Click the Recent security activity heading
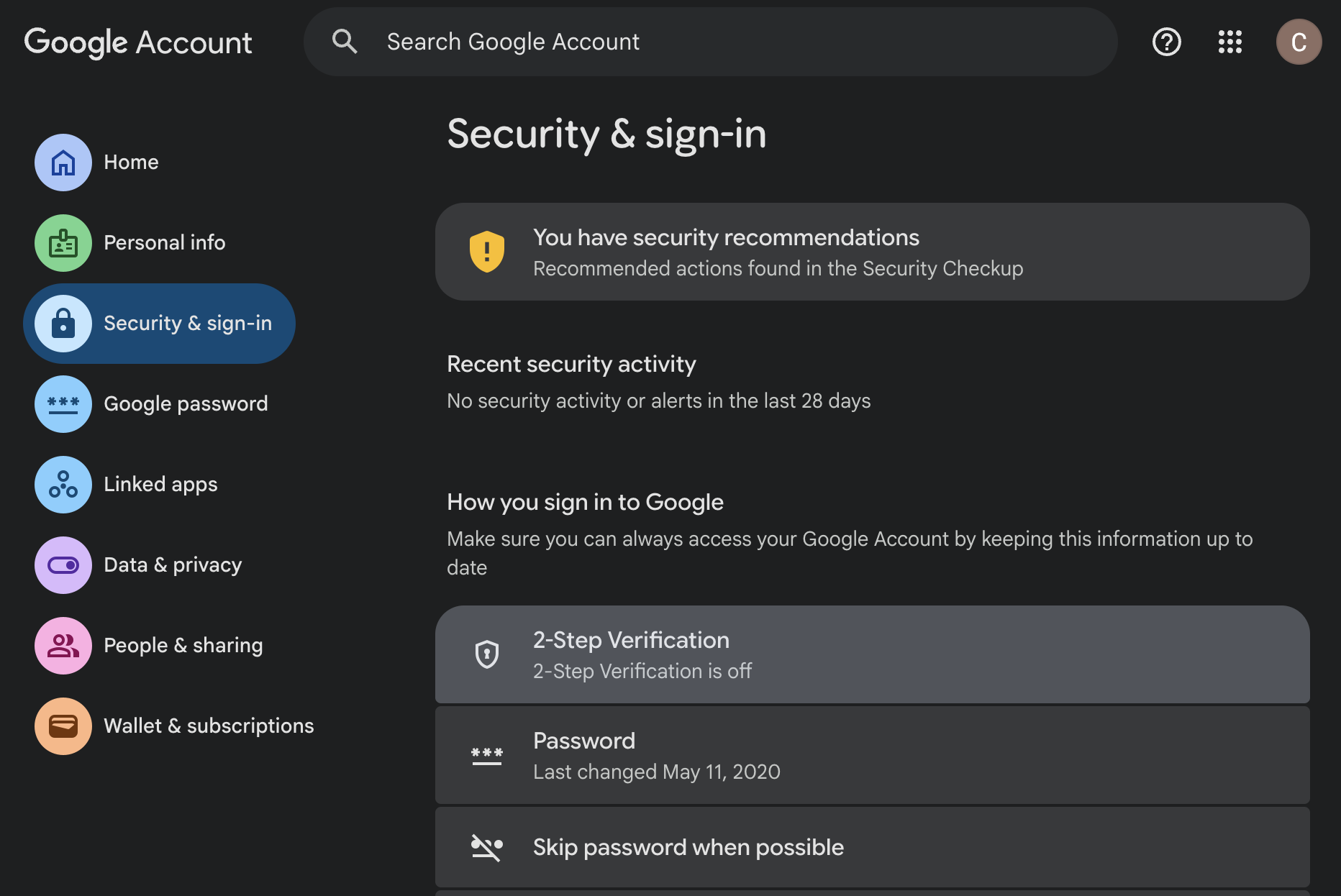 coord(571,364)
